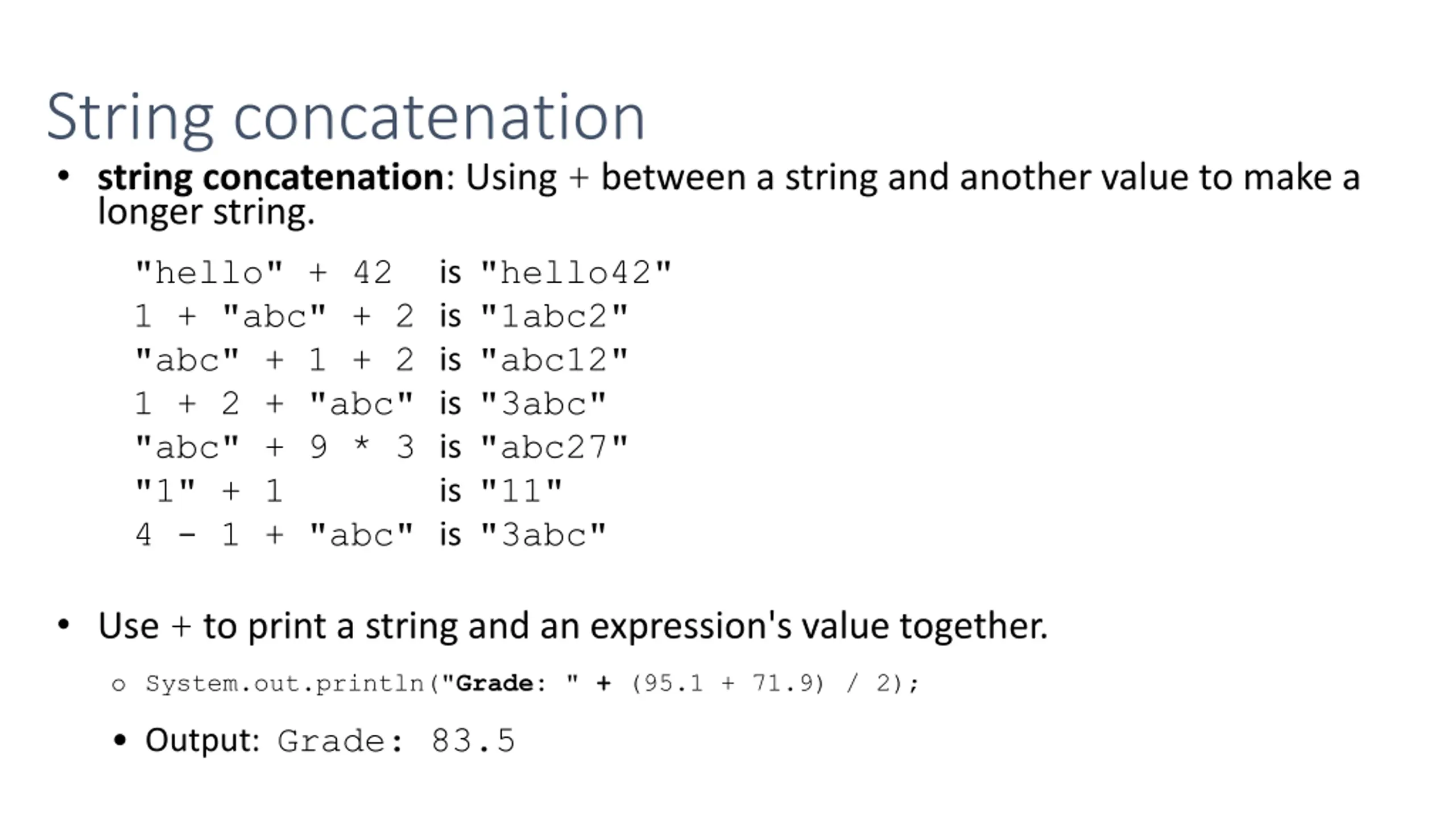Click the bold "Output:" label
1456x819 pixels.
[202, 740]
